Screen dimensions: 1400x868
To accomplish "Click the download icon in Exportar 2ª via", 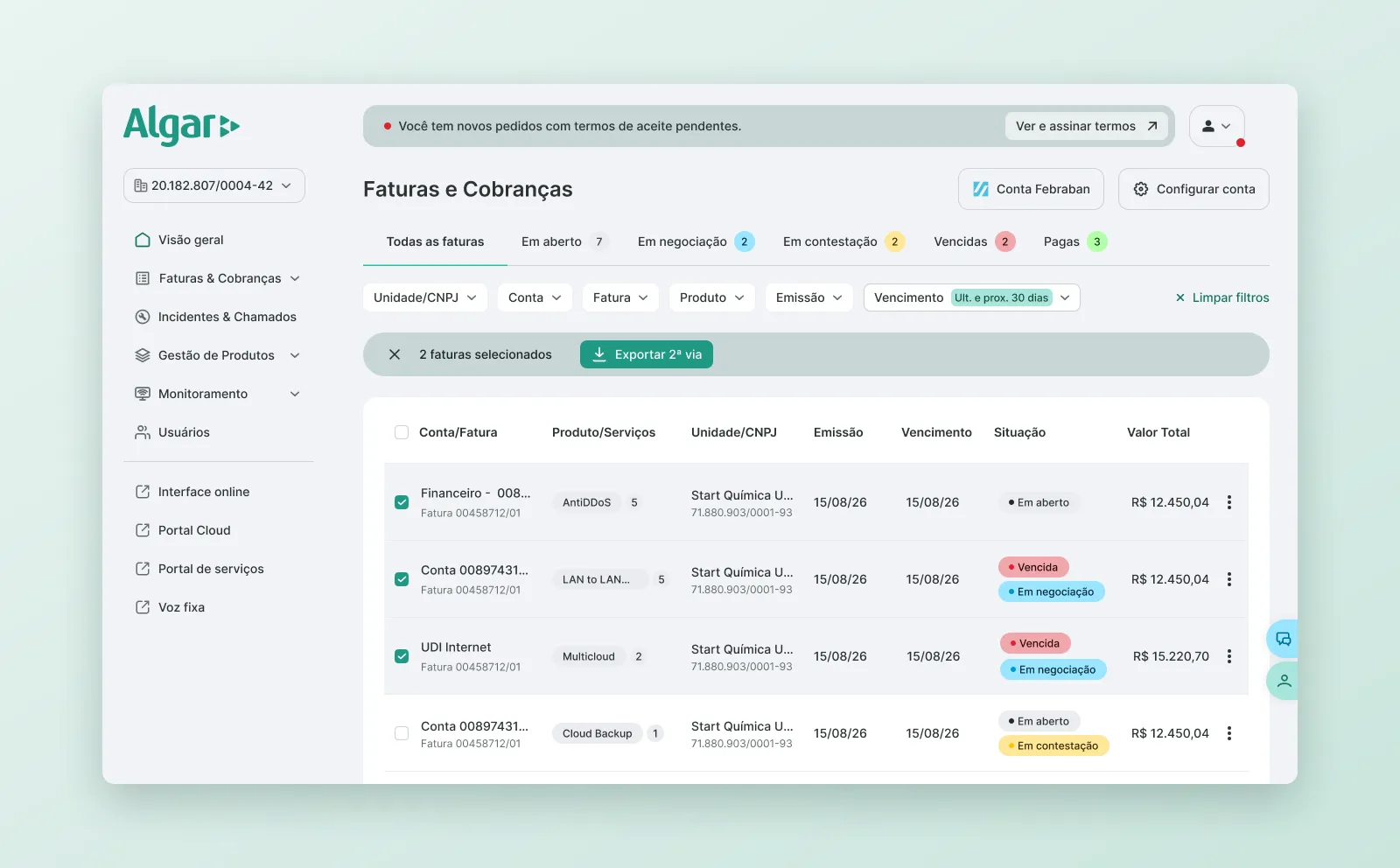I will (x=599, y=354).
